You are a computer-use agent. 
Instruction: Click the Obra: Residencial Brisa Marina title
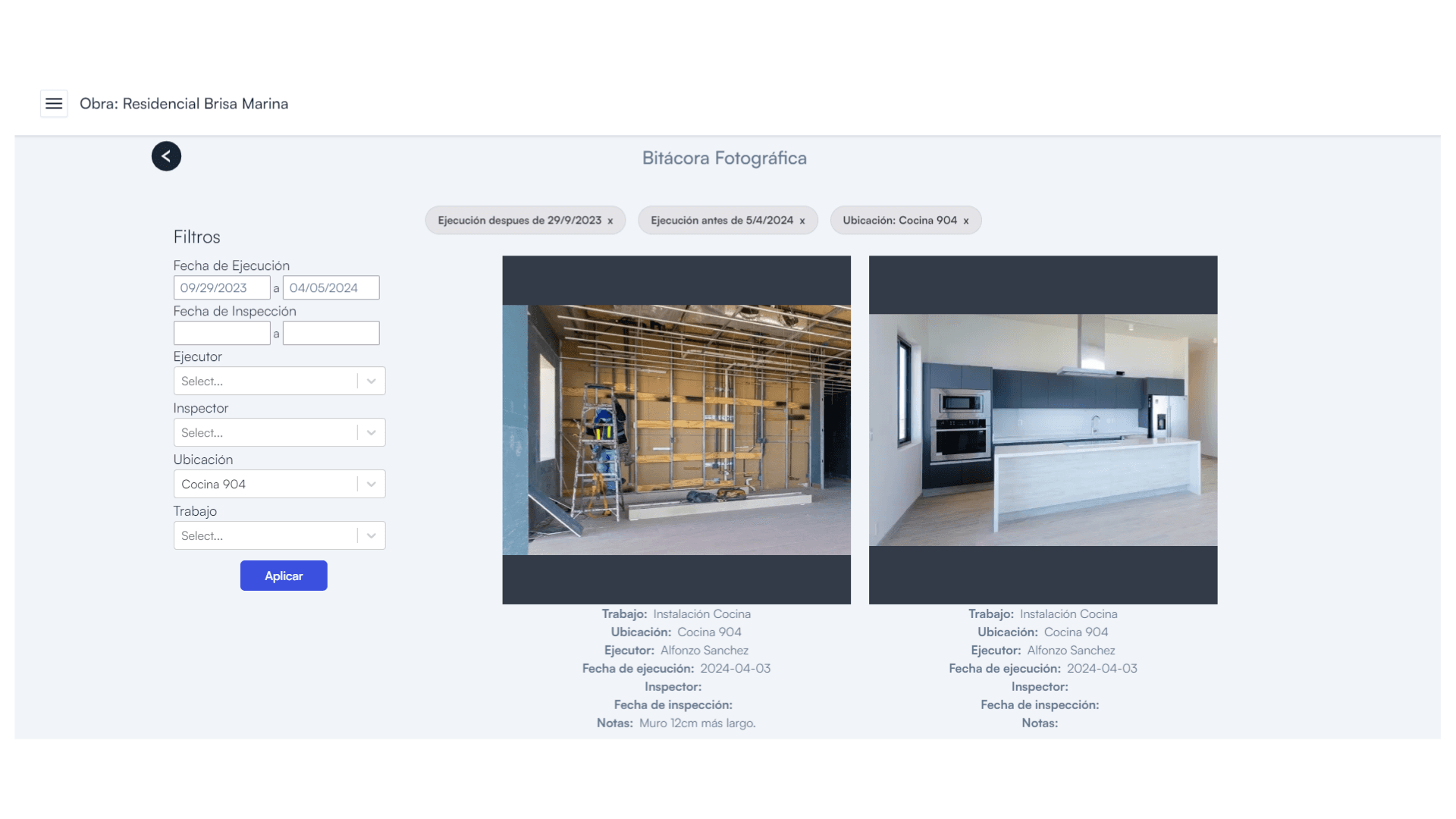click(184, 104)
